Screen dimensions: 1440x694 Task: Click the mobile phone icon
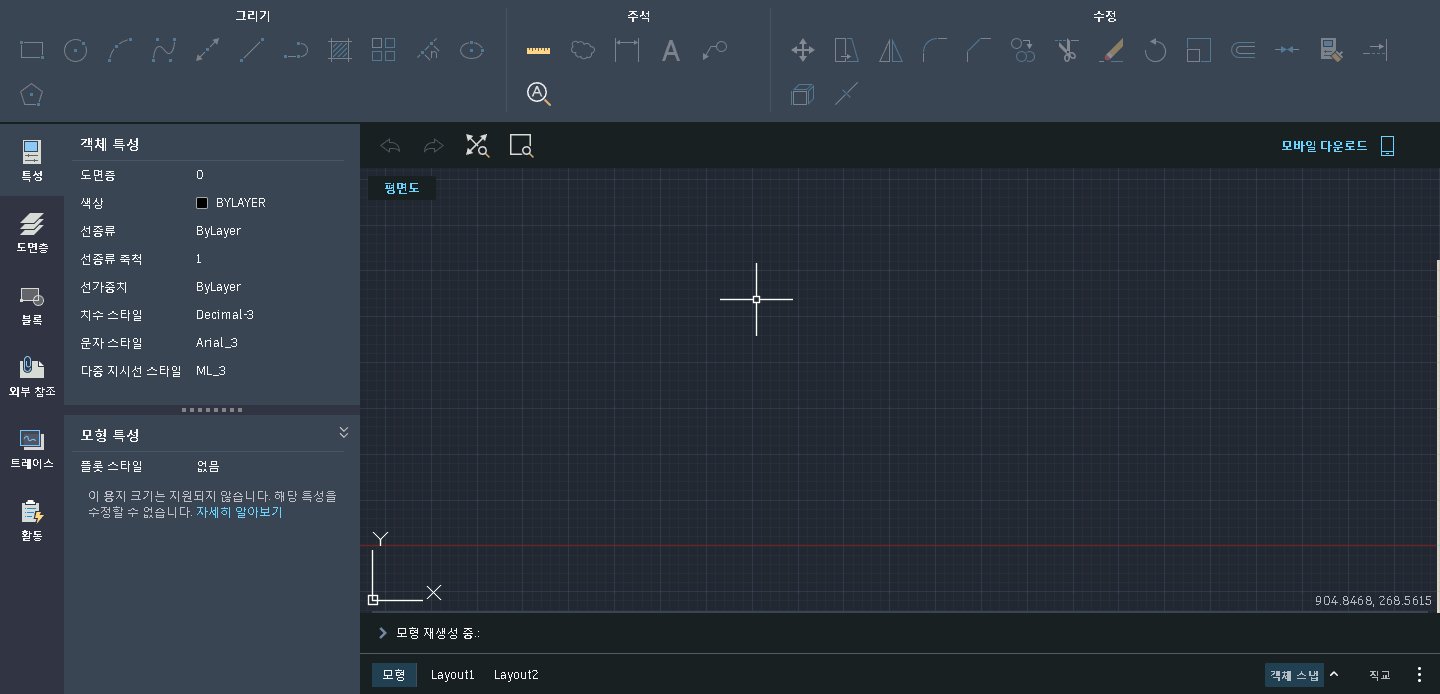pyautogui.click(x=1387, y=146)
